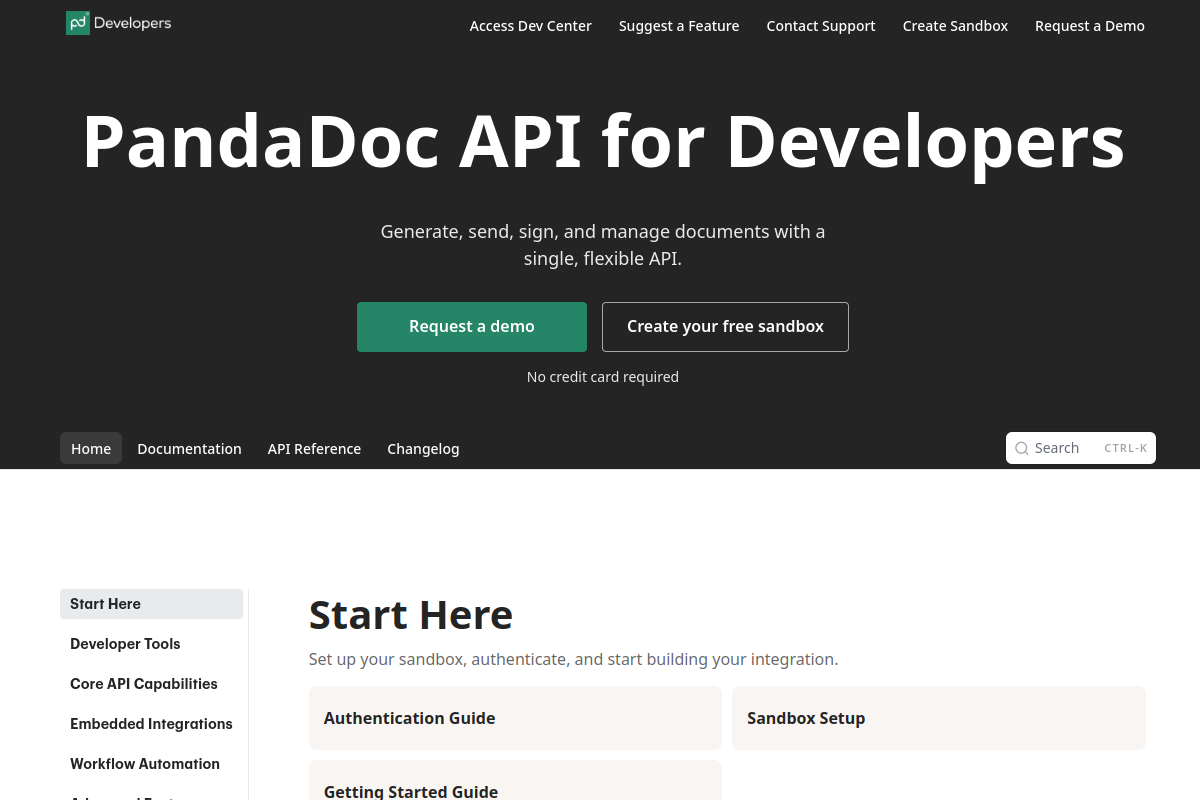The height and width of the screenshot is (800, 1200).
Task: Open the Access Dev Center link
Action: (x=531, y=26)
